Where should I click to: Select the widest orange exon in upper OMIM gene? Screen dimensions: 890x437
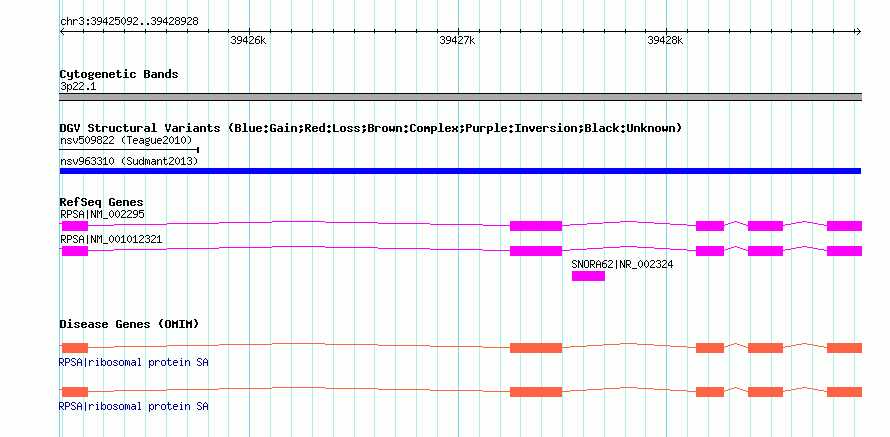[536, 348]
